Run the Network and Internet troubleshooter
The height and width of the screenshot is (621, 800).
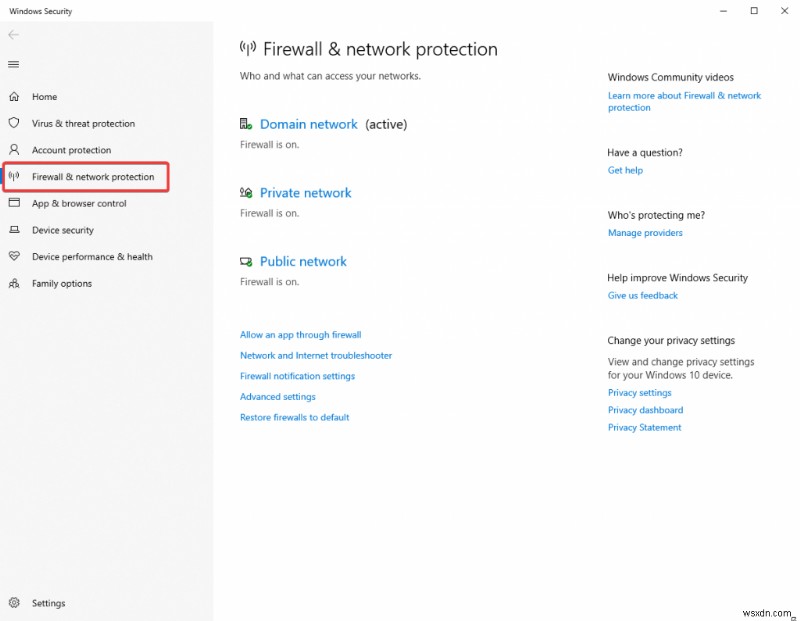tap(316, 355)
